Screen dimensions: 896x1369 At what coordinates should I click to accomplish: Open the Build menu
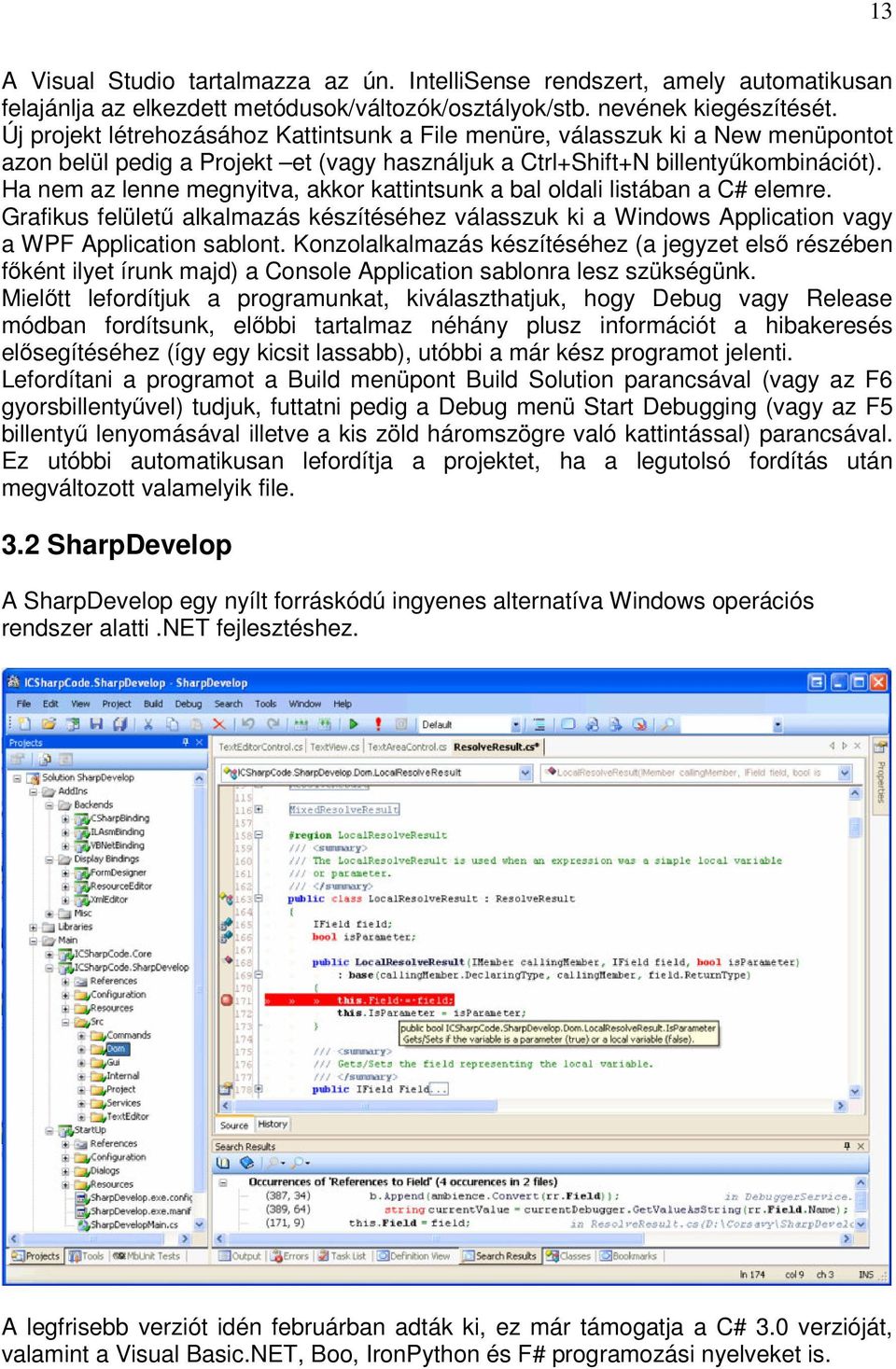click(153, 705)
